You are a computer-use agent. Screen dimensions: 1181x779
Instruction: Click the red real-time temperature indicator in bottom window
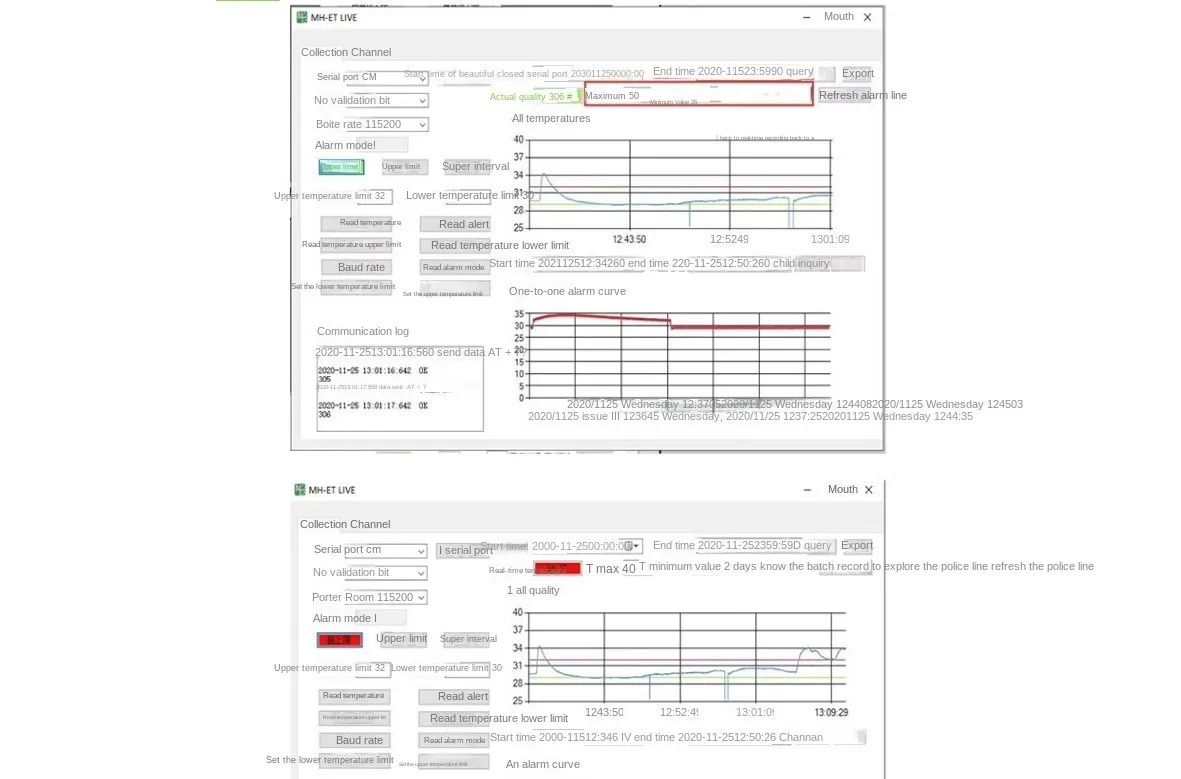(x=558, y=569)
